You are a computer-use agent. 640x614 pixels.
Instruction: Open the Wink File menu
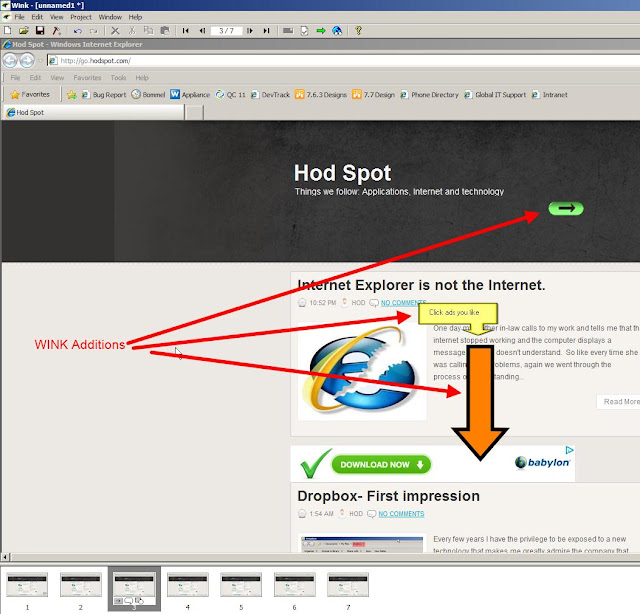point(19,17)
